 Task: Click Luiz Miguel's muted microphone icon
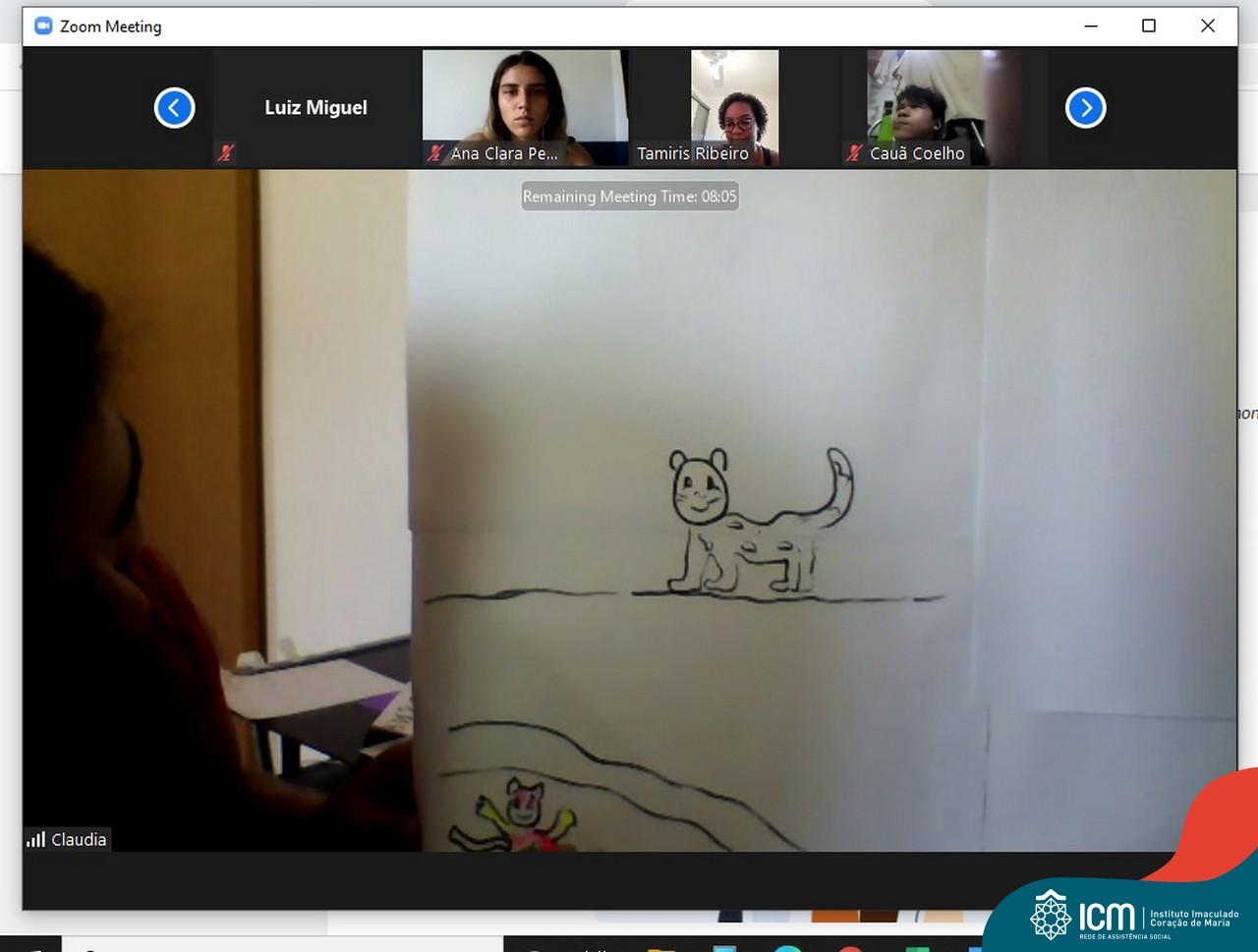pos(226,152)
